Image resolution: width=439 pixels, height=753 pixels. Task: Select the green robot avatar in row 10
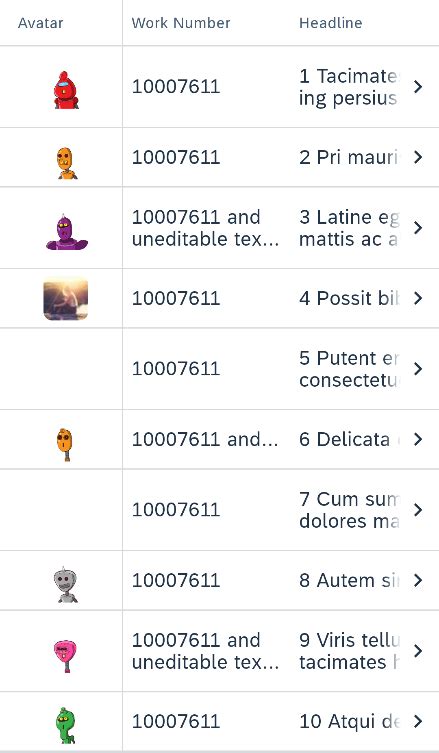[66, 725]
